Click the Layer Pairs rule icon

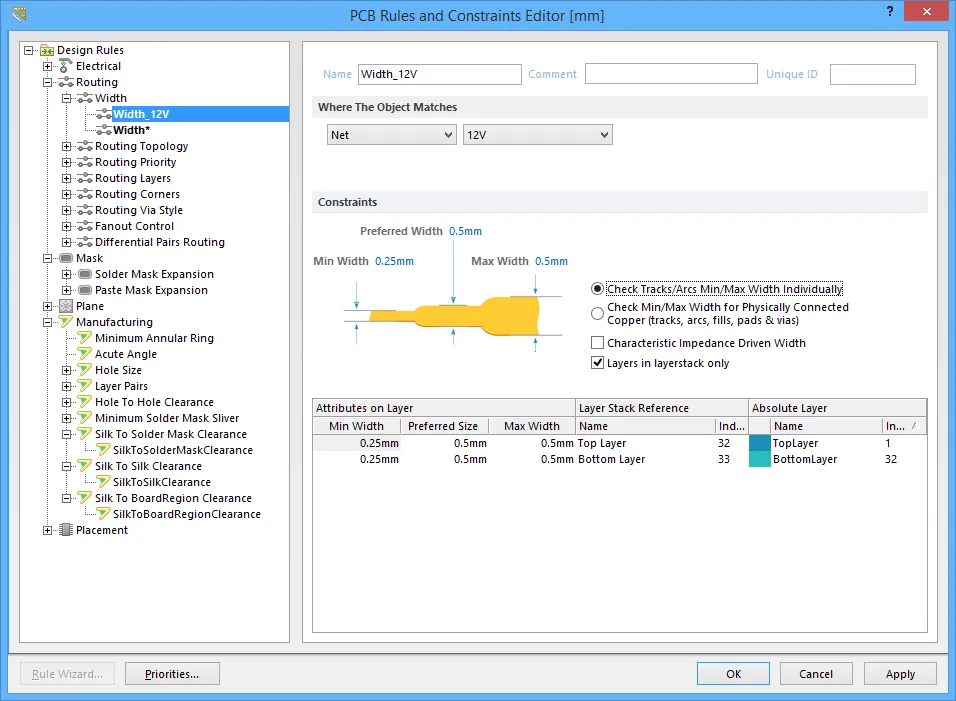(85, 386)
